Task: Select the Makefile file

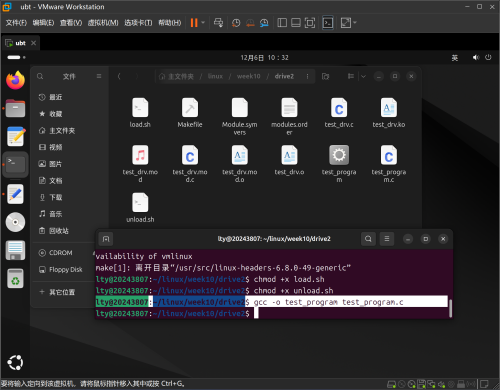Action: (x=190, y=113)
